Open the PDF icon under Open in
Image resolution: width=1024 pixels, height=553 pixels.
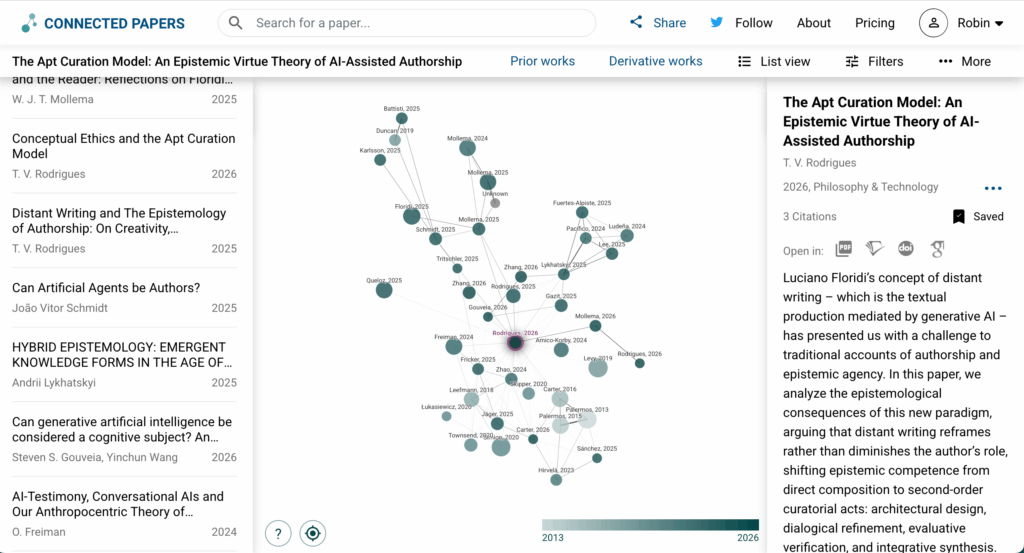point(844,249)
